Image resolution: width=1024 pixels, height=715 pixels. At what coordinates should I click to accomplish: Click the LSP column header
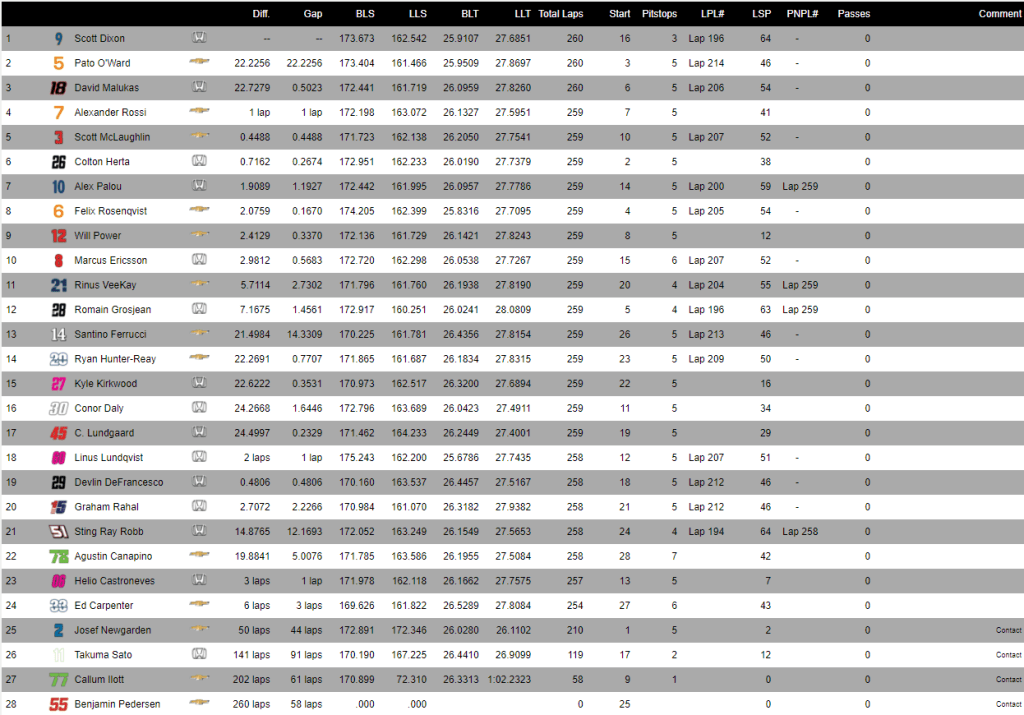pyautogui.click(x=761, y=14)
